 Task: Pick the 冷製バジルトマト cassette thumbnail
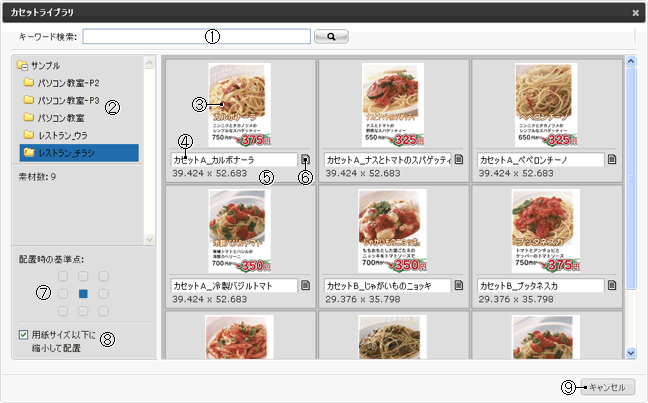click(x=240, y=231)
